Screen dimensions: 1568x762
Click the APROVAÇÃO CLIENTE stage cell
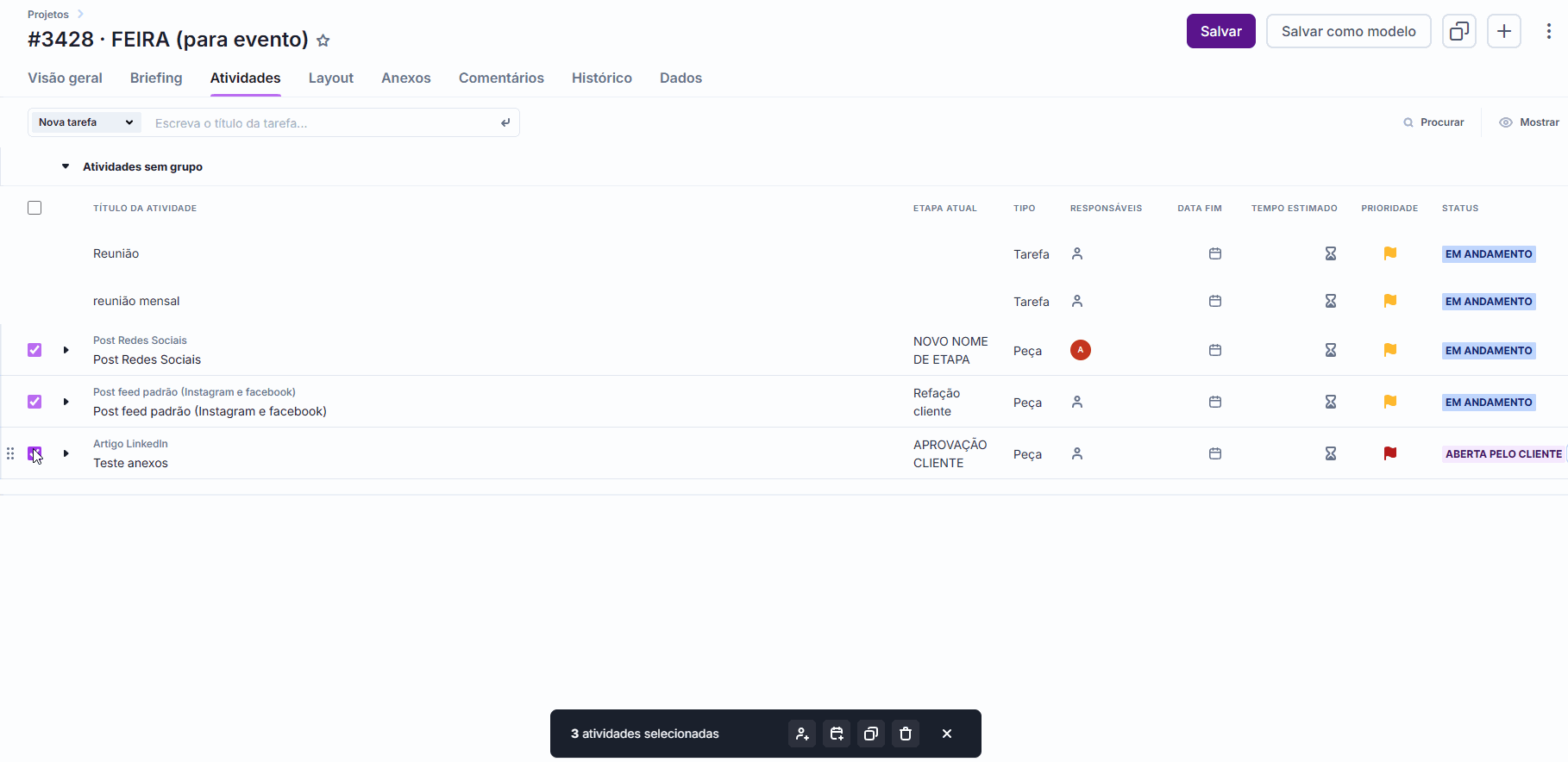(950, 454)
